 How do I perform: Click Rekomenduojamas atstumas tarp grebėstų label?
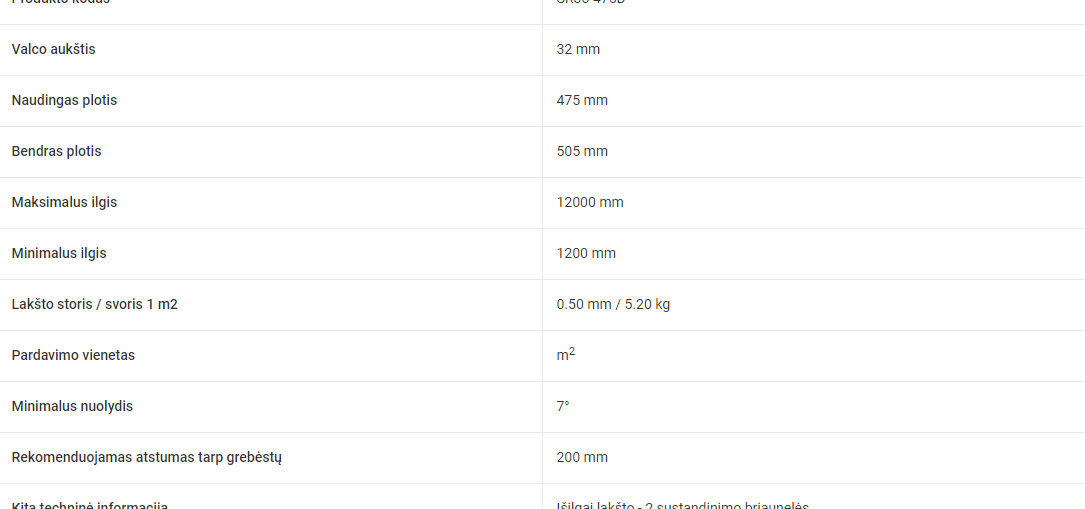click(147, 458)
